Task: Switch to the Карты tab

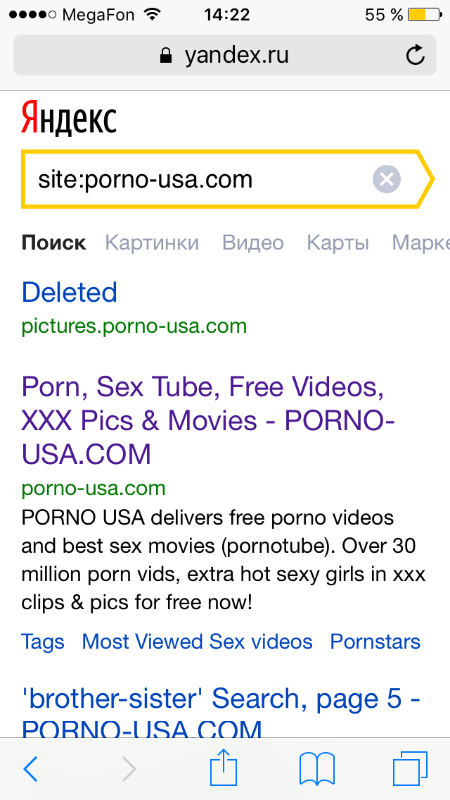Action: point(338,243)
